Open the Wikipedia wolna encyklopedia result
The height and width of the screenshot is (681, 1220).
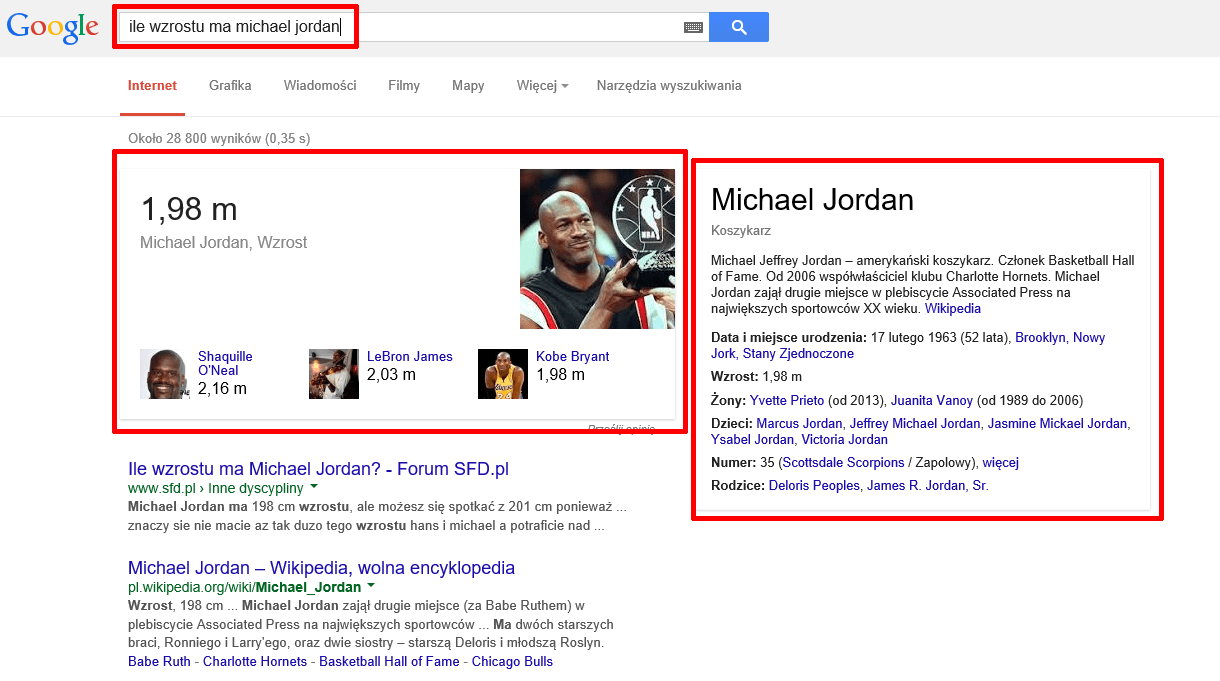[321, 568]
